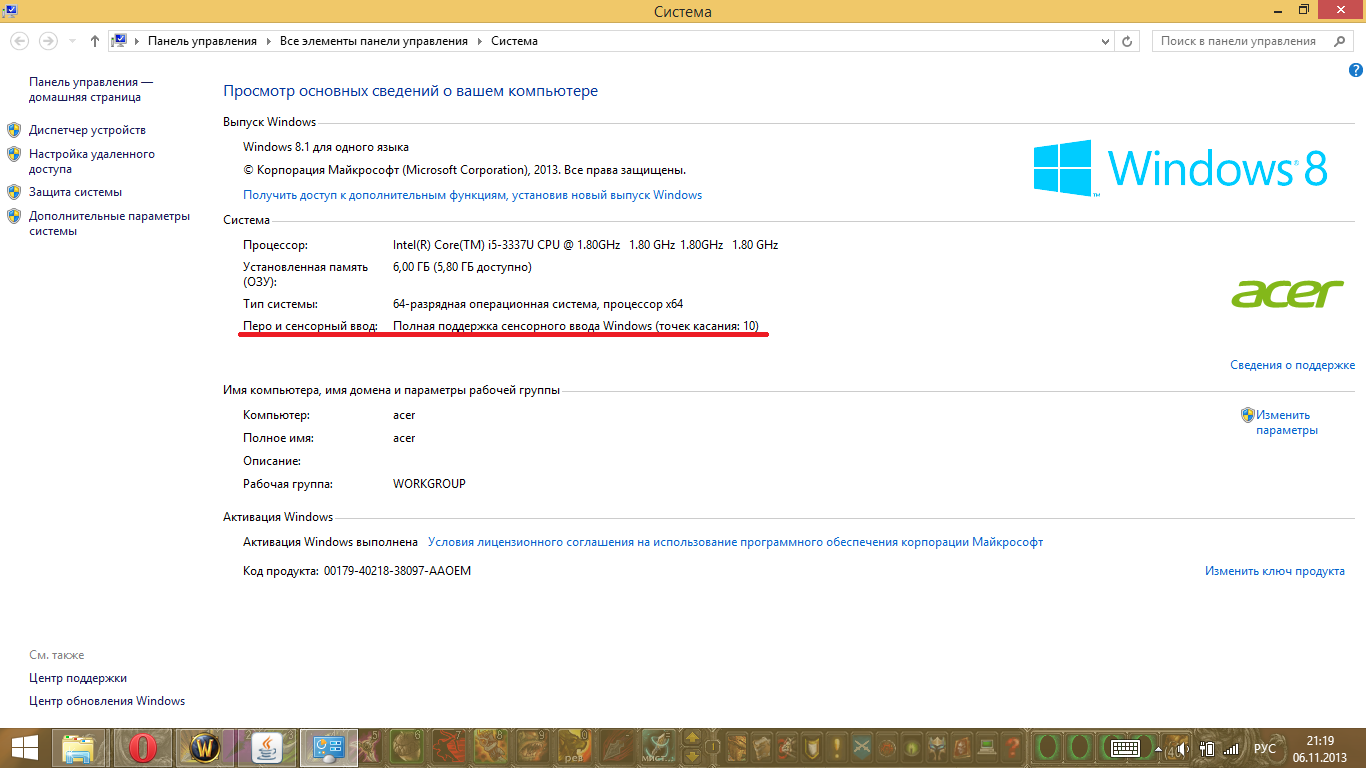Select Все элементы панели управления breadcrumb
This screenshot has width=1366, height=768.
point(374,41)
